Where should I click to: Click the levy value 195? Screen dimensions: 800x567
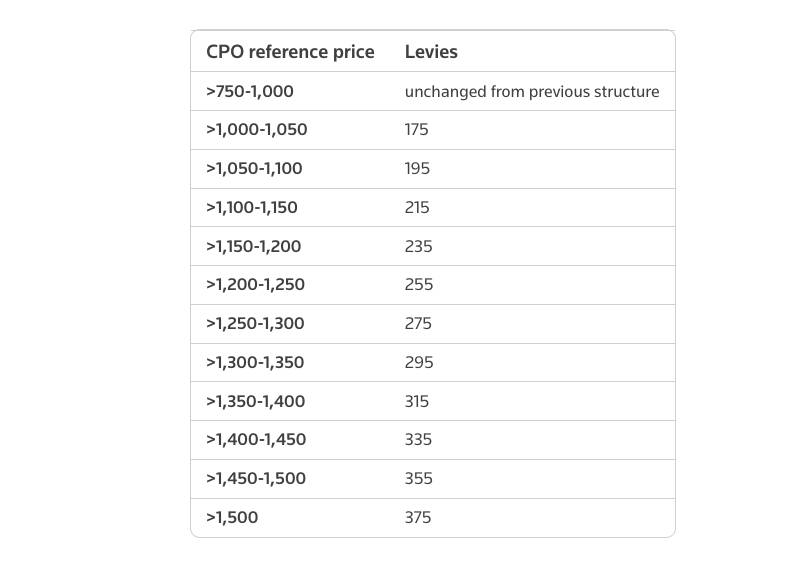(417, 169)
